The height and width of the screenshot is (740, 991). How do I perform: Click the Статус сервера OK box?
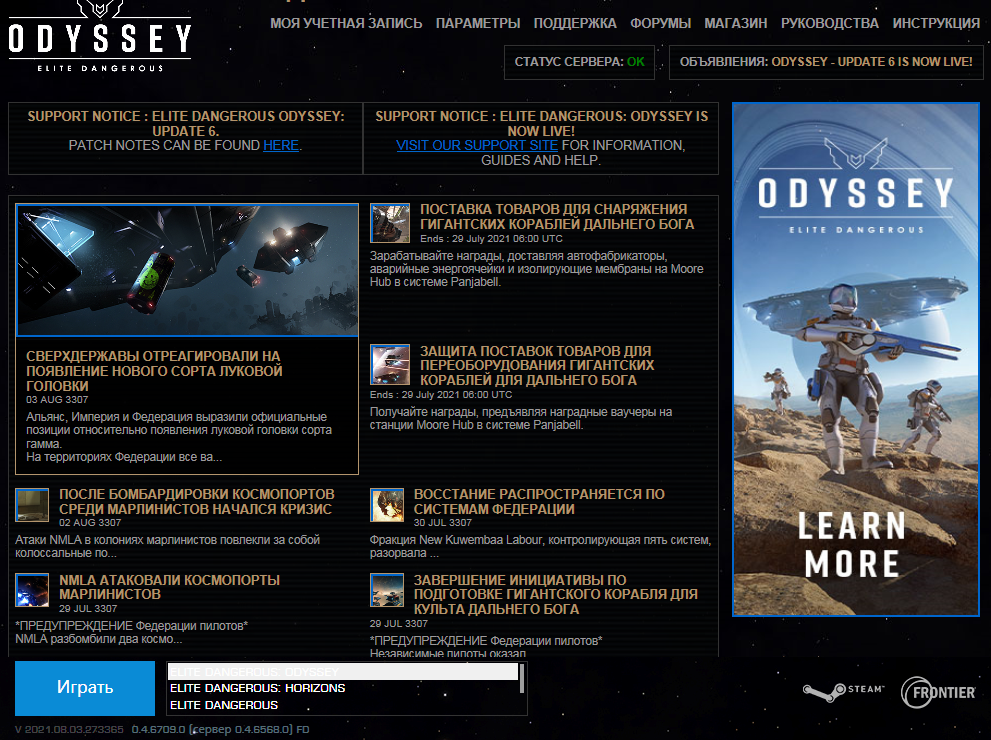point(579,62)
